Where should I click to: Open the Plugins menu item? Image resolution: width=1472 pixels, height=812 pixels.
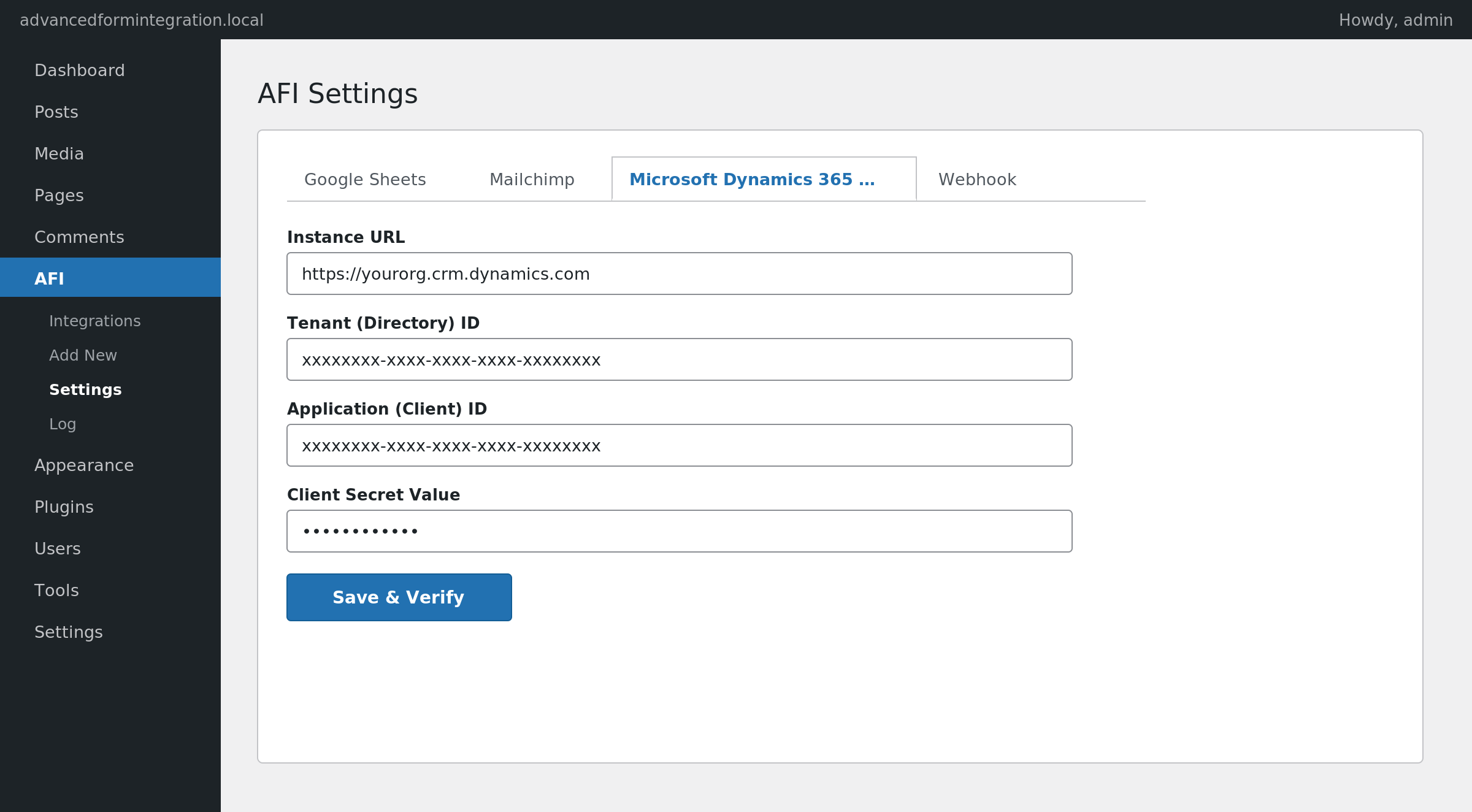(110, 507)
